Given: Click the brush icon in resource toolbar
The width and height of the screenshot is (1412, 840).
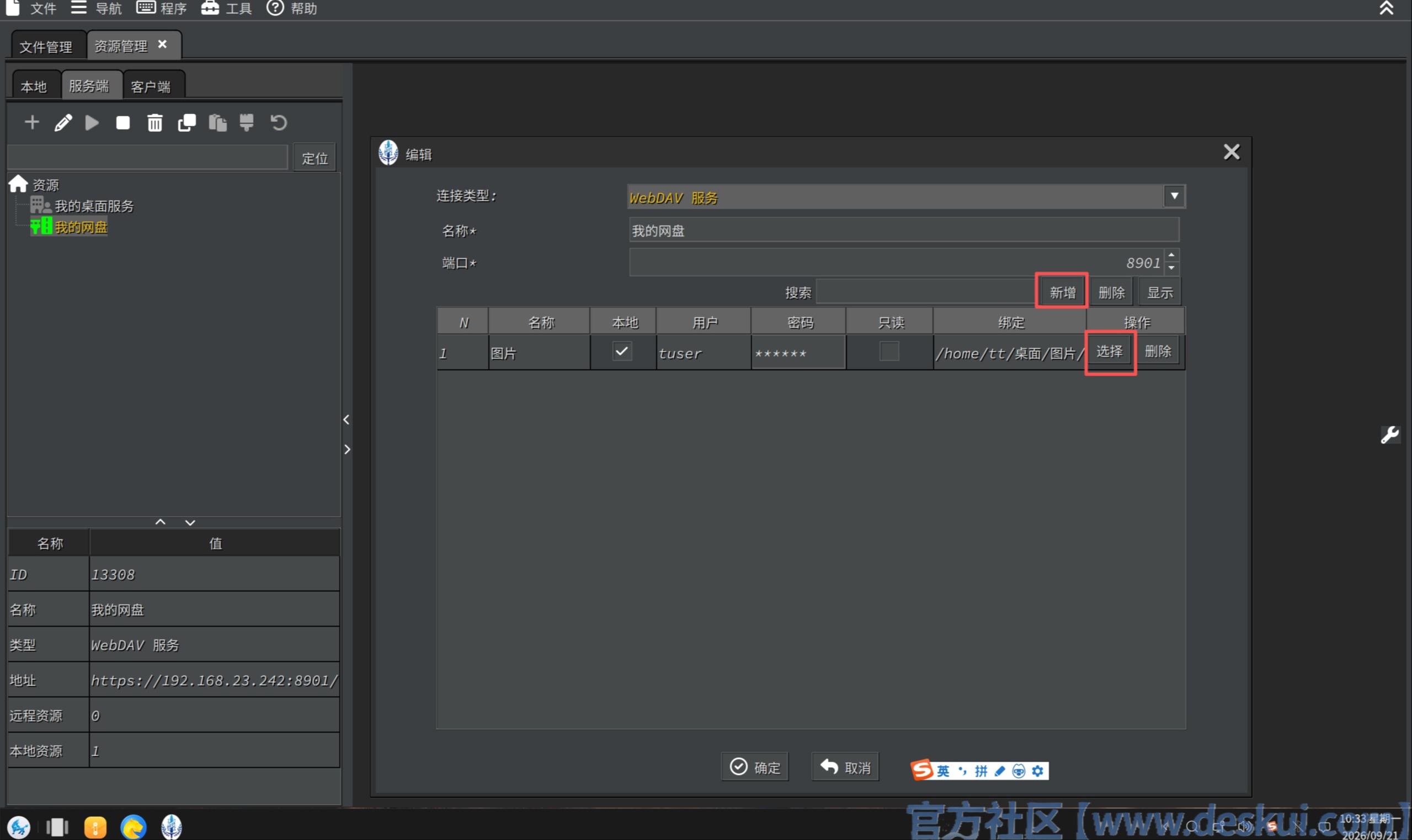Looking at the screenshot, I should 246,122.
